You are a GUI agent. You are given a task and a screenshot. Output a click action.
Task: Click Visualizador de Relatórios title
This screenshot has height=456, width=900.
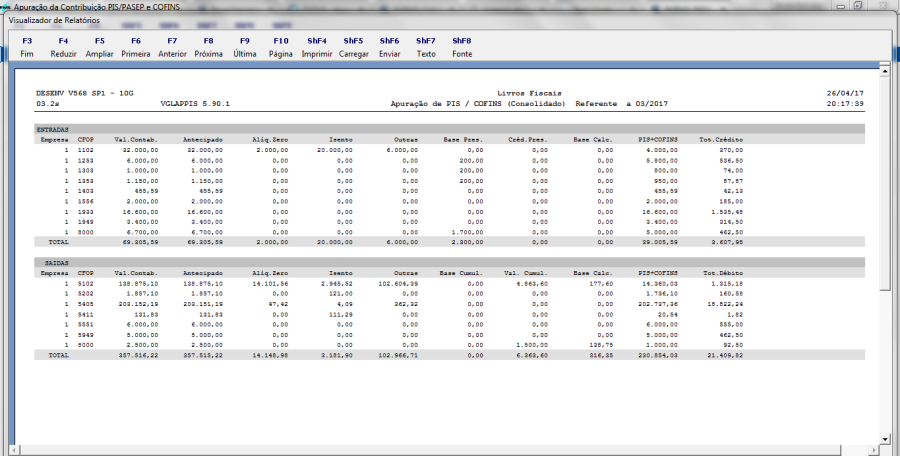pyautogui.click(x=54, y=20)
